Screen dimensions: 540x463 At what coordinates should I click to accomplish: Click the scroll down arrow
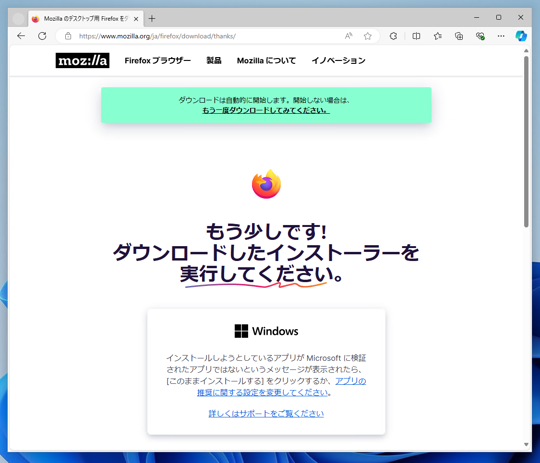[x=526, y=444]
